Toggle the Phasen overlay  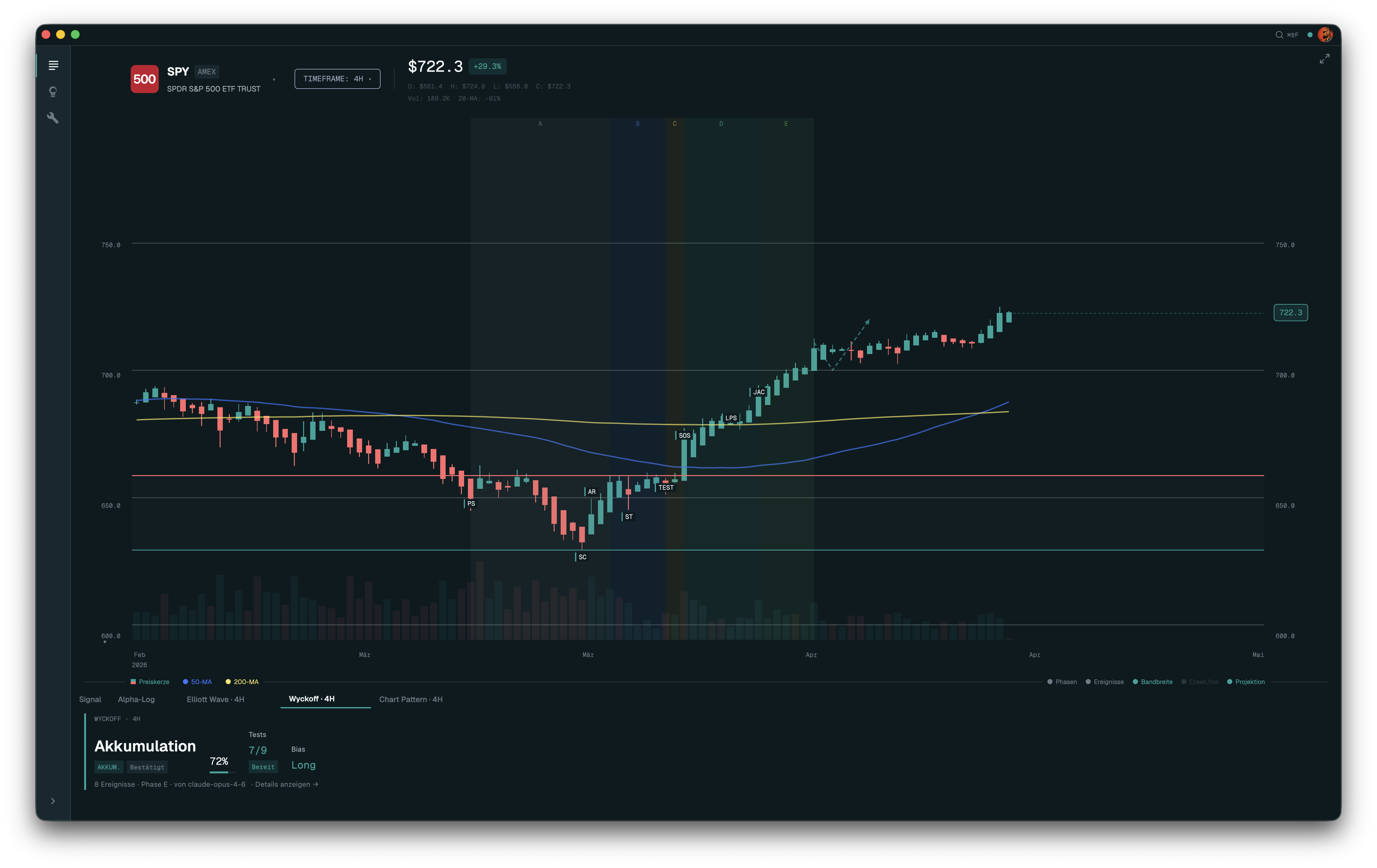1062,682
